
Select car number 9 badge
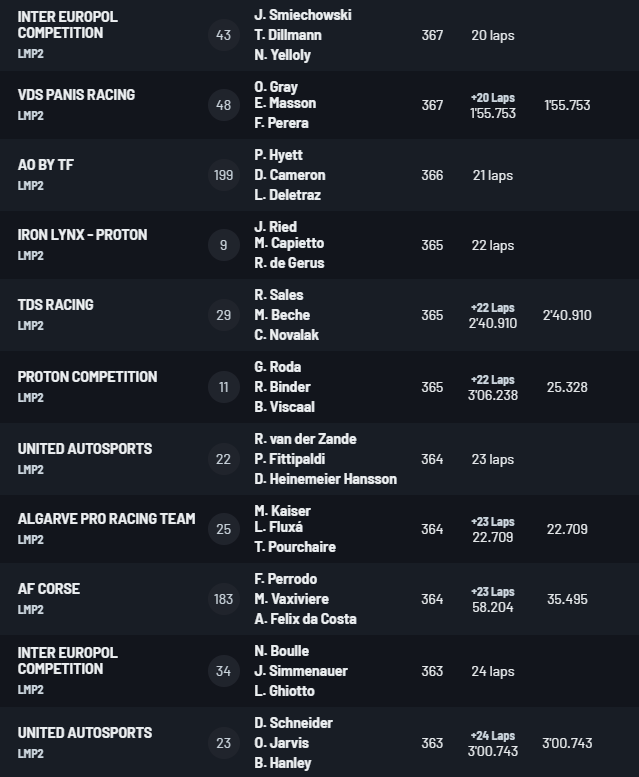[x=223, y=245]
